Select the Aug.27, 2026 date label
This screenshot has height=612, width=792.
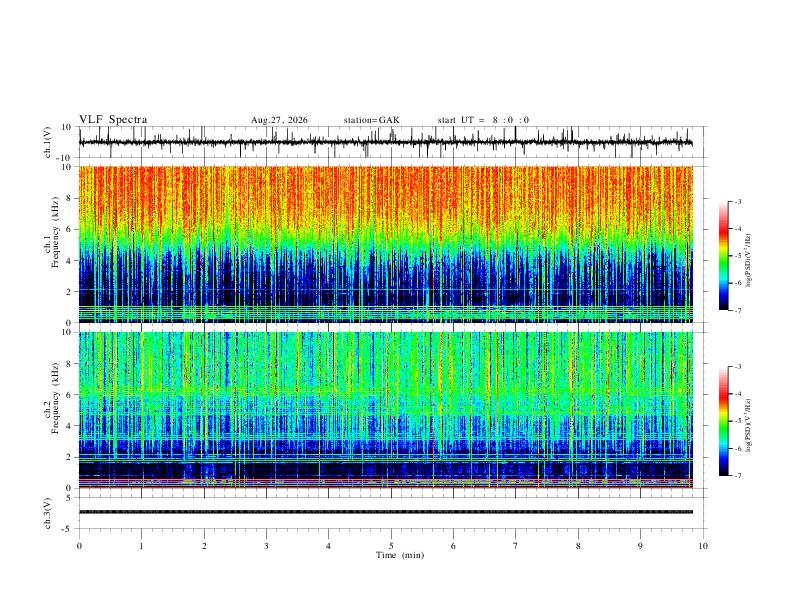click(x=279, y=120)
